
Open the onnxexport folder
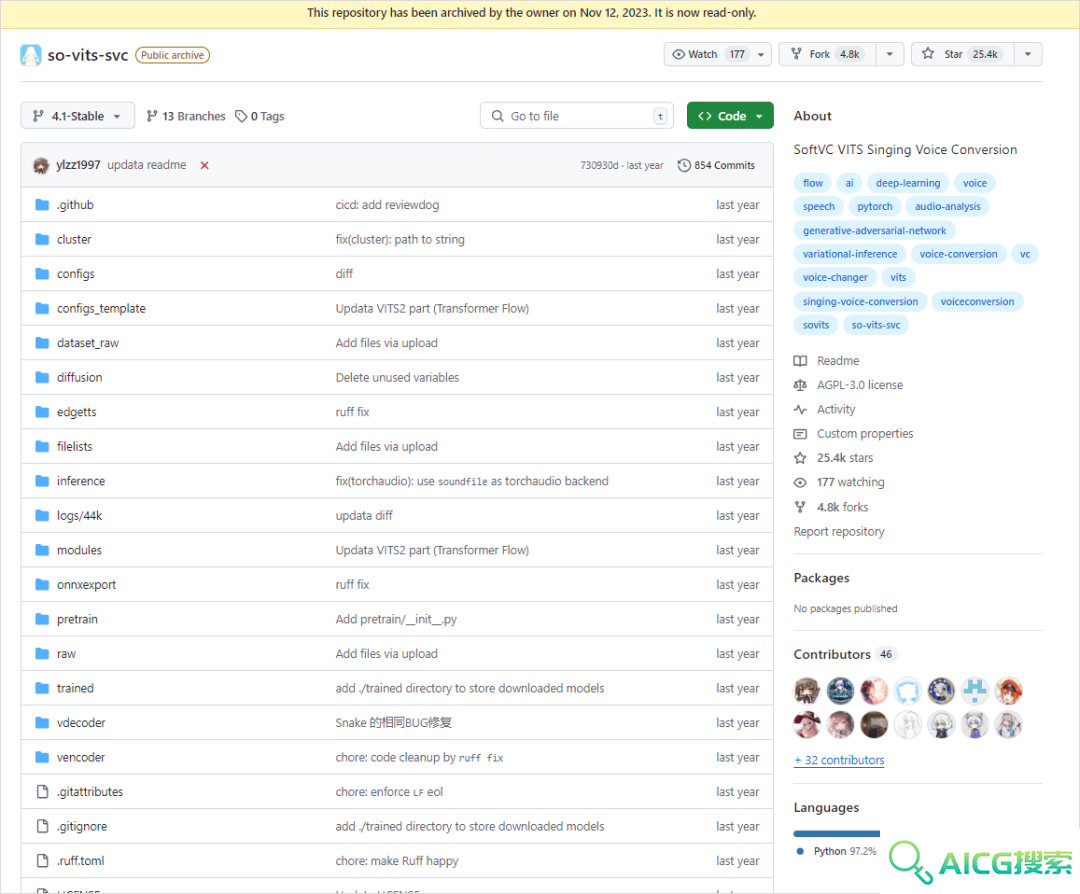tap(86, 585)
